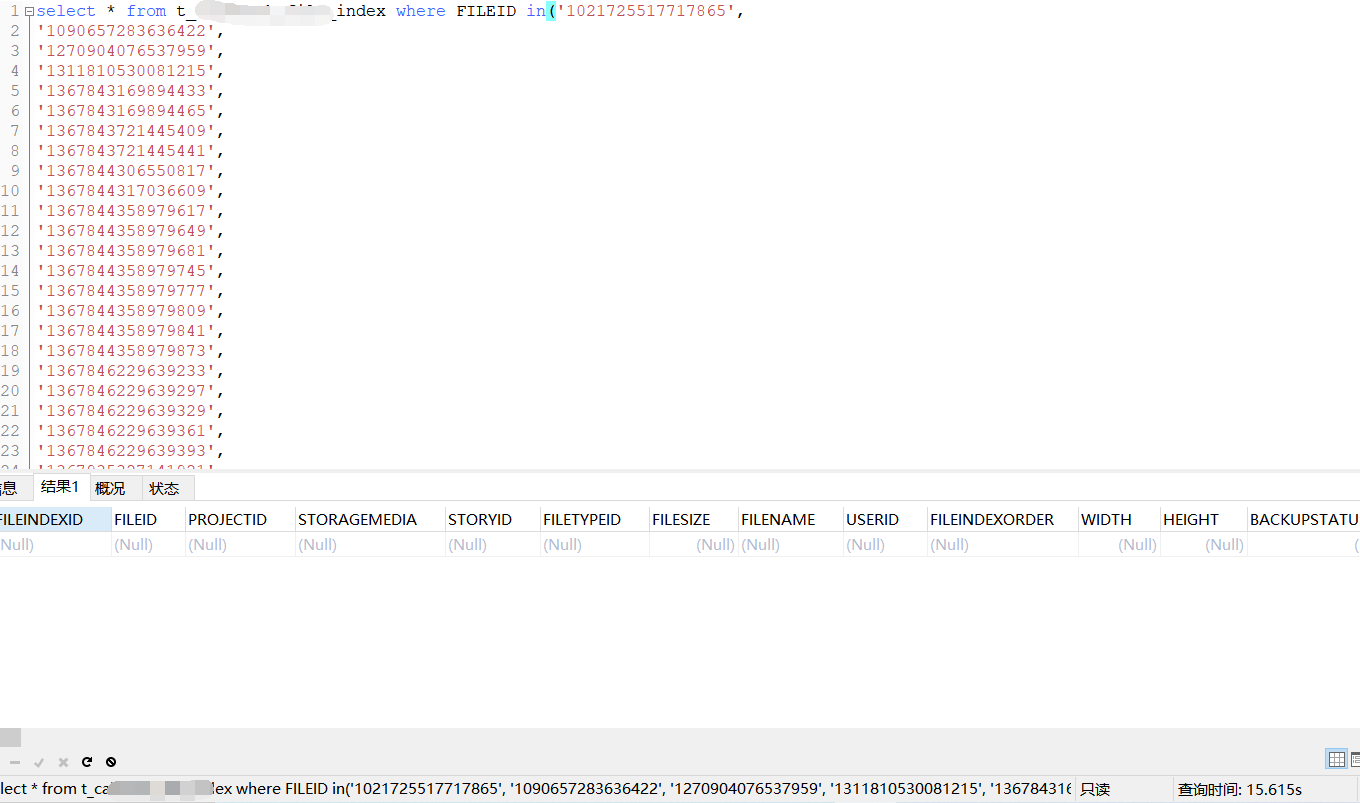Click line number 12 in the gutter
The height and width of the screenshot is (803, 1360).
pos(10,231)
